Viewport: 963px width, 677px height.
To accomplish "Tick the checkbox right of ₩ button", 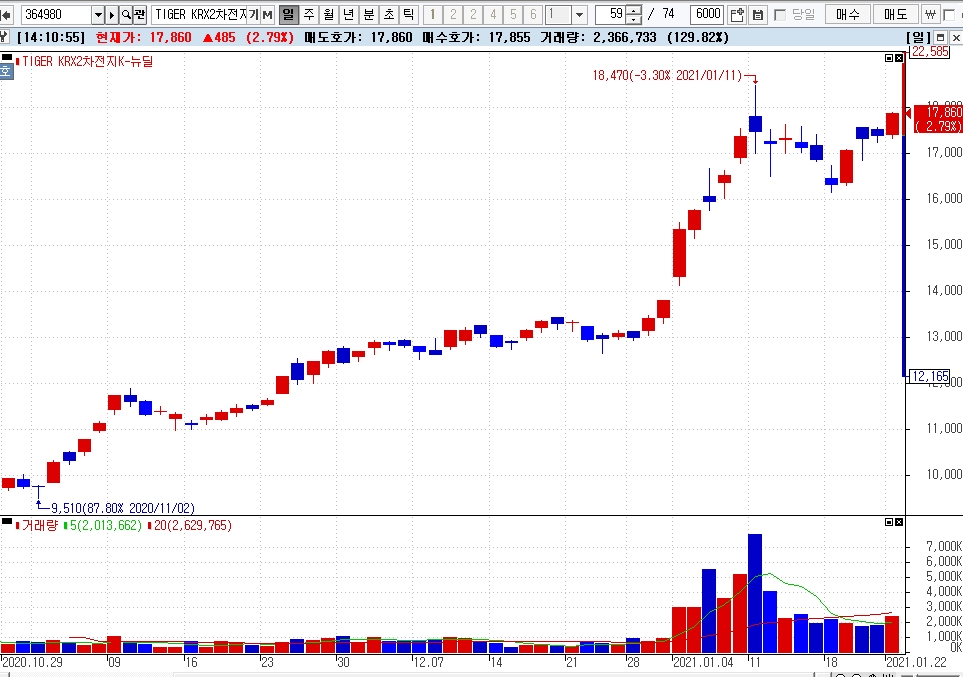I will click(948, 15).
